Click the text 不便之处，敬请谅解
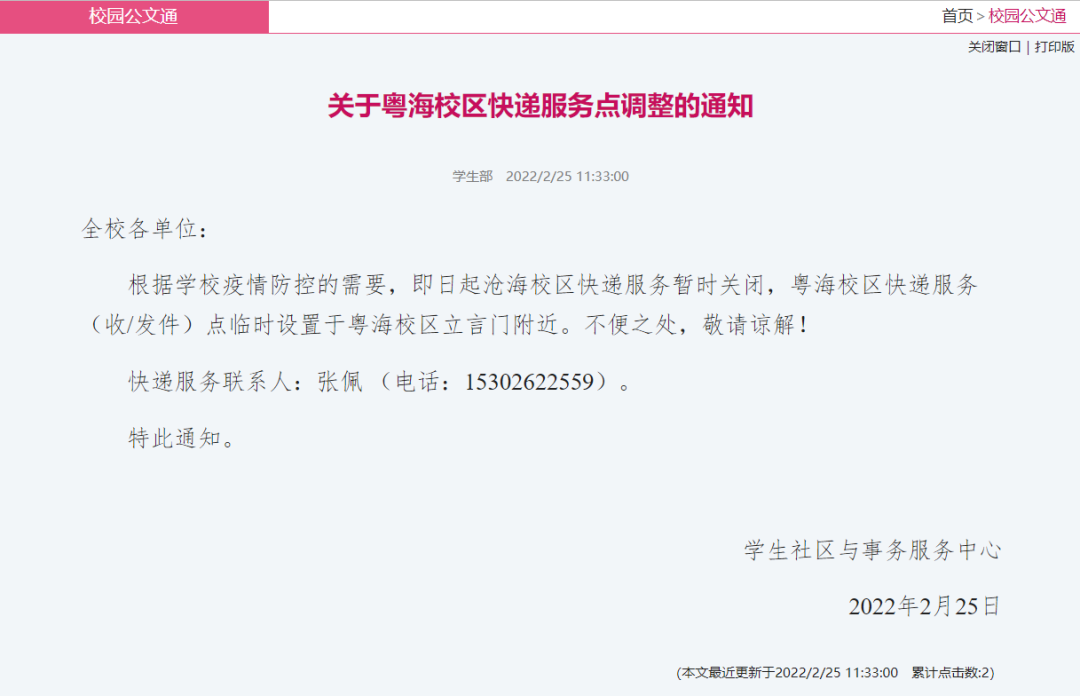 696,325
